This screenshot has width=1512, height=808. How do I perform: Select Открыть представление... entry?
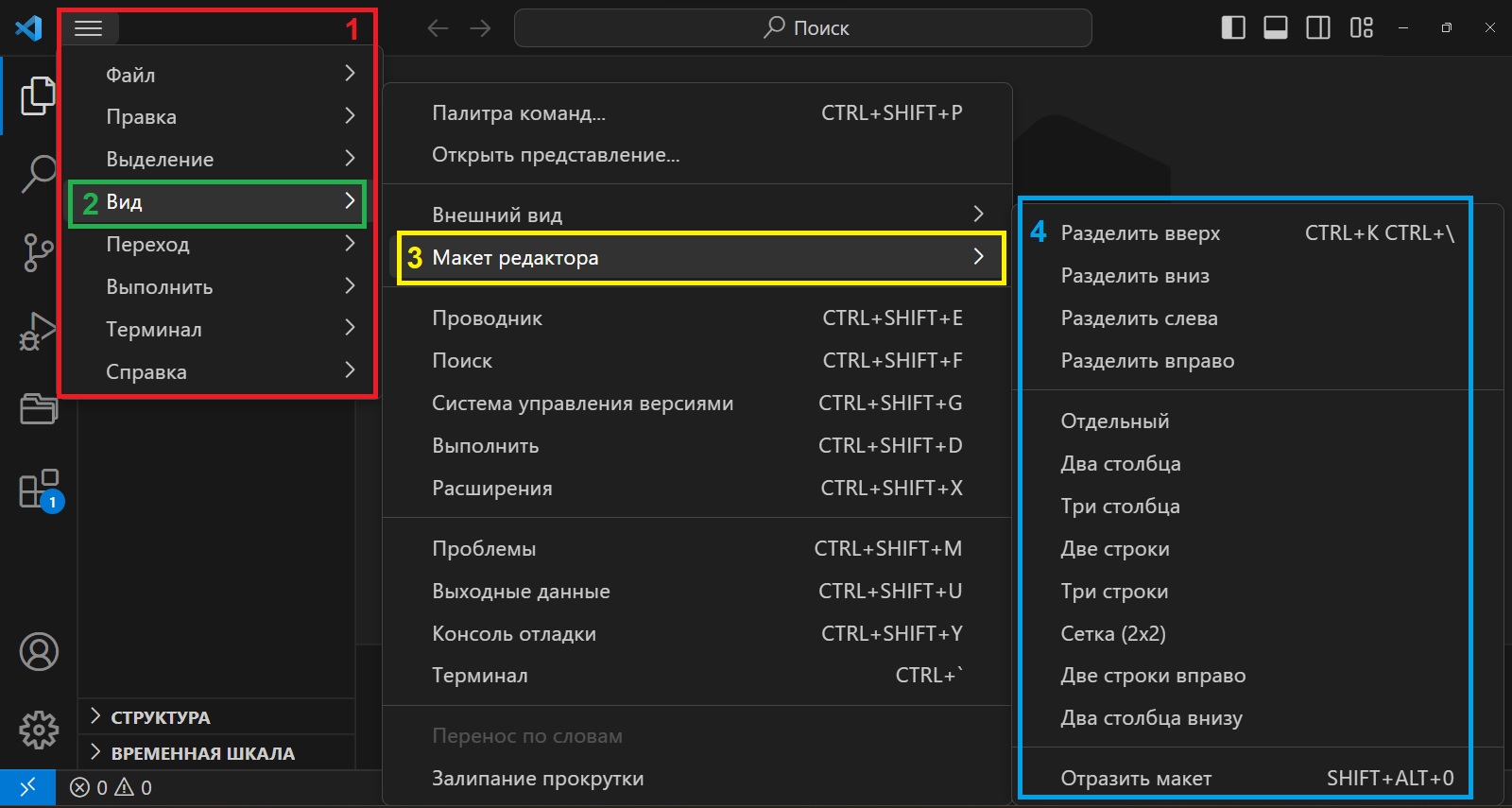[697, 154]
